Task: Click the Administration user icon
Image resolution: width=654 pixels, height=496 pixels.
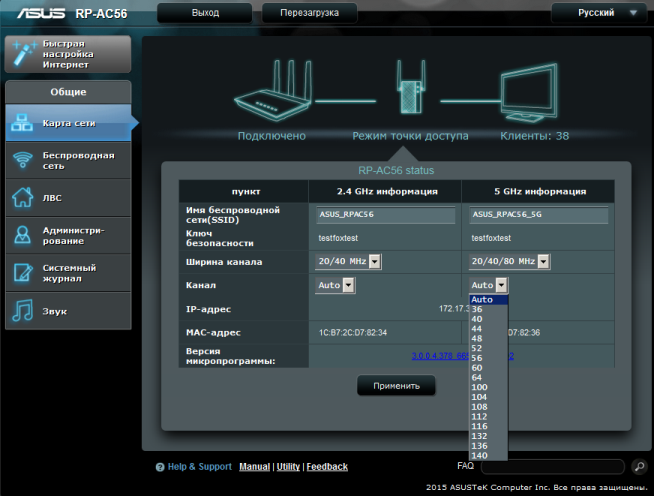Action: (x=23, y=235)
